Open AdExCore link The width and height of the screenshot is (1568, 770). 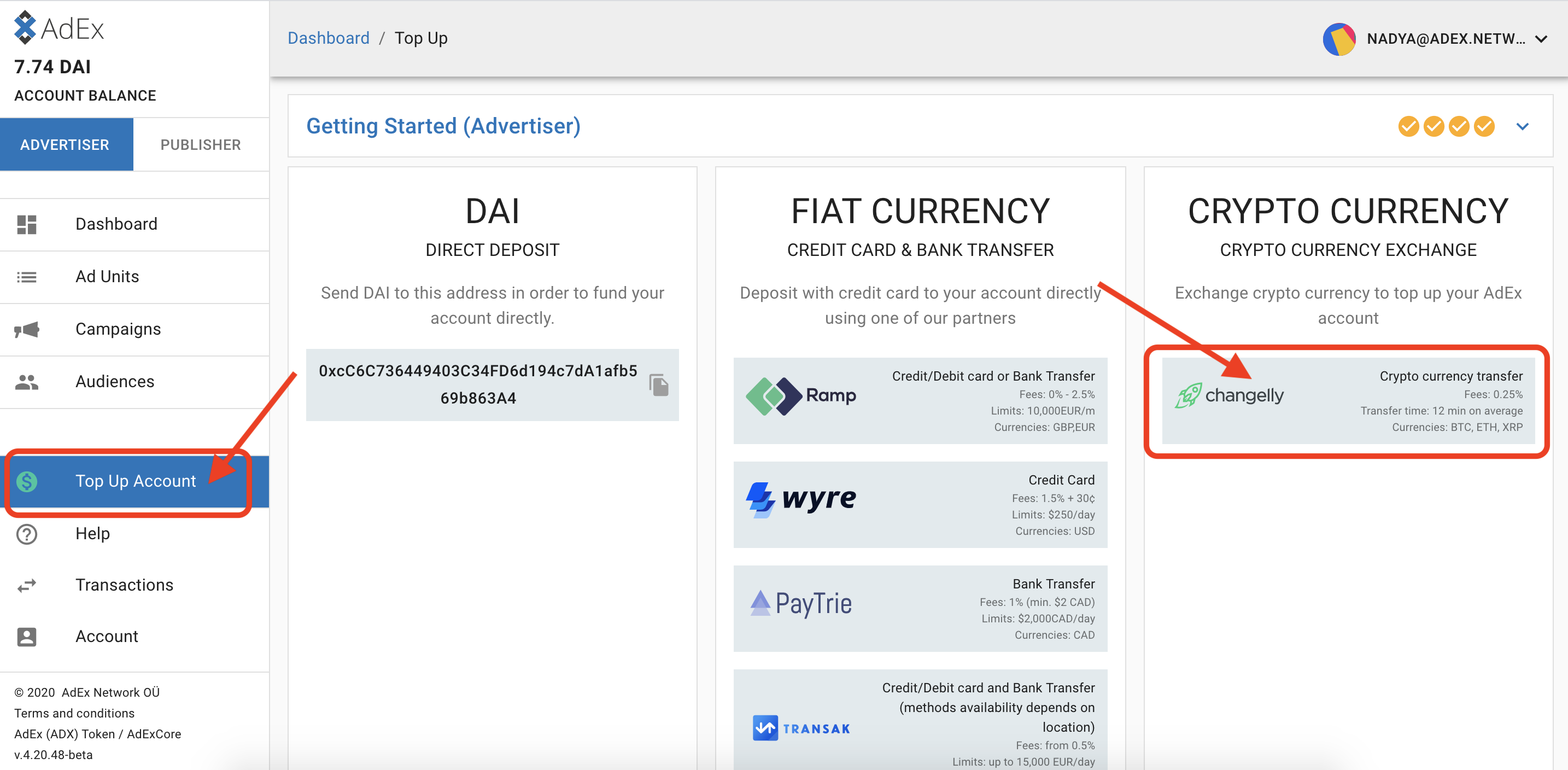click(154, 734)
